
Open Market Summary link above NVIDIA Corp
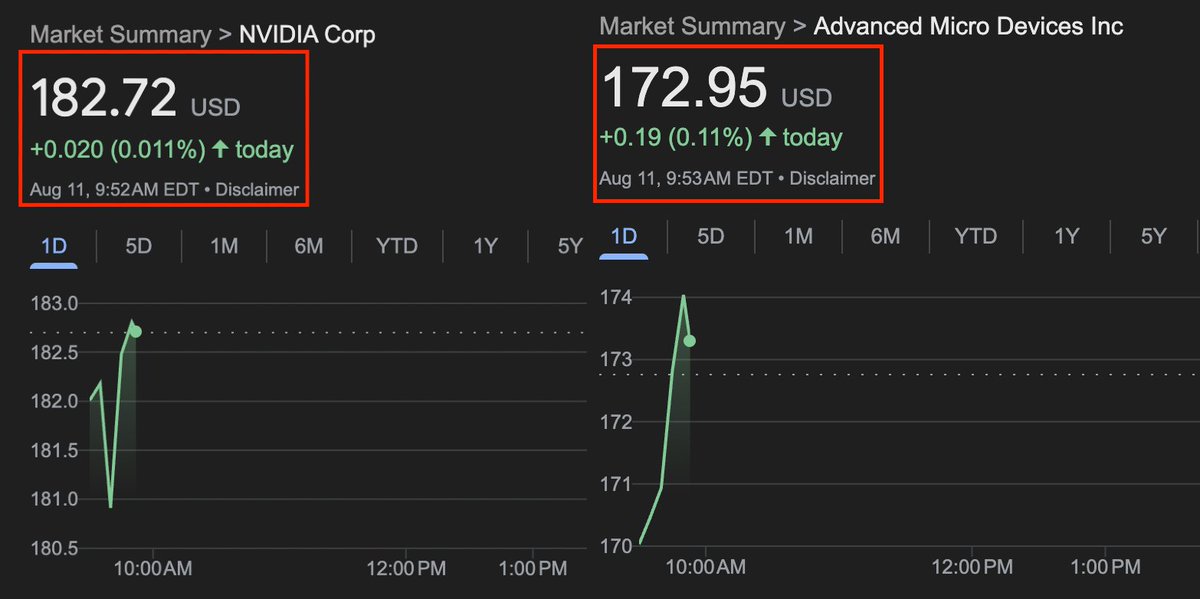coord(121,35)
